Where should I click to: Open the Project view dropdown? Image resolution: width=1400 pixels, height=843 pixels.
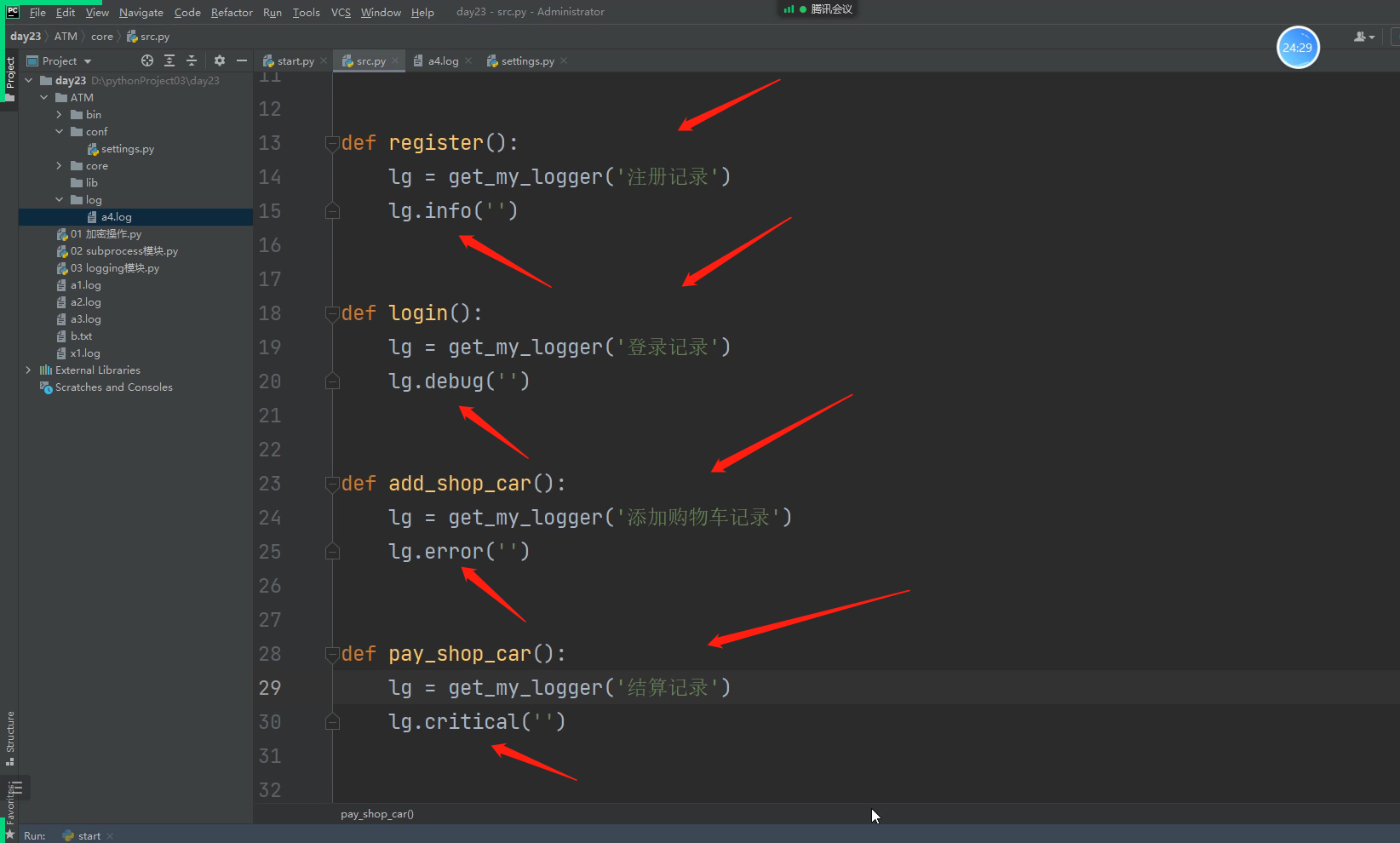59,61
